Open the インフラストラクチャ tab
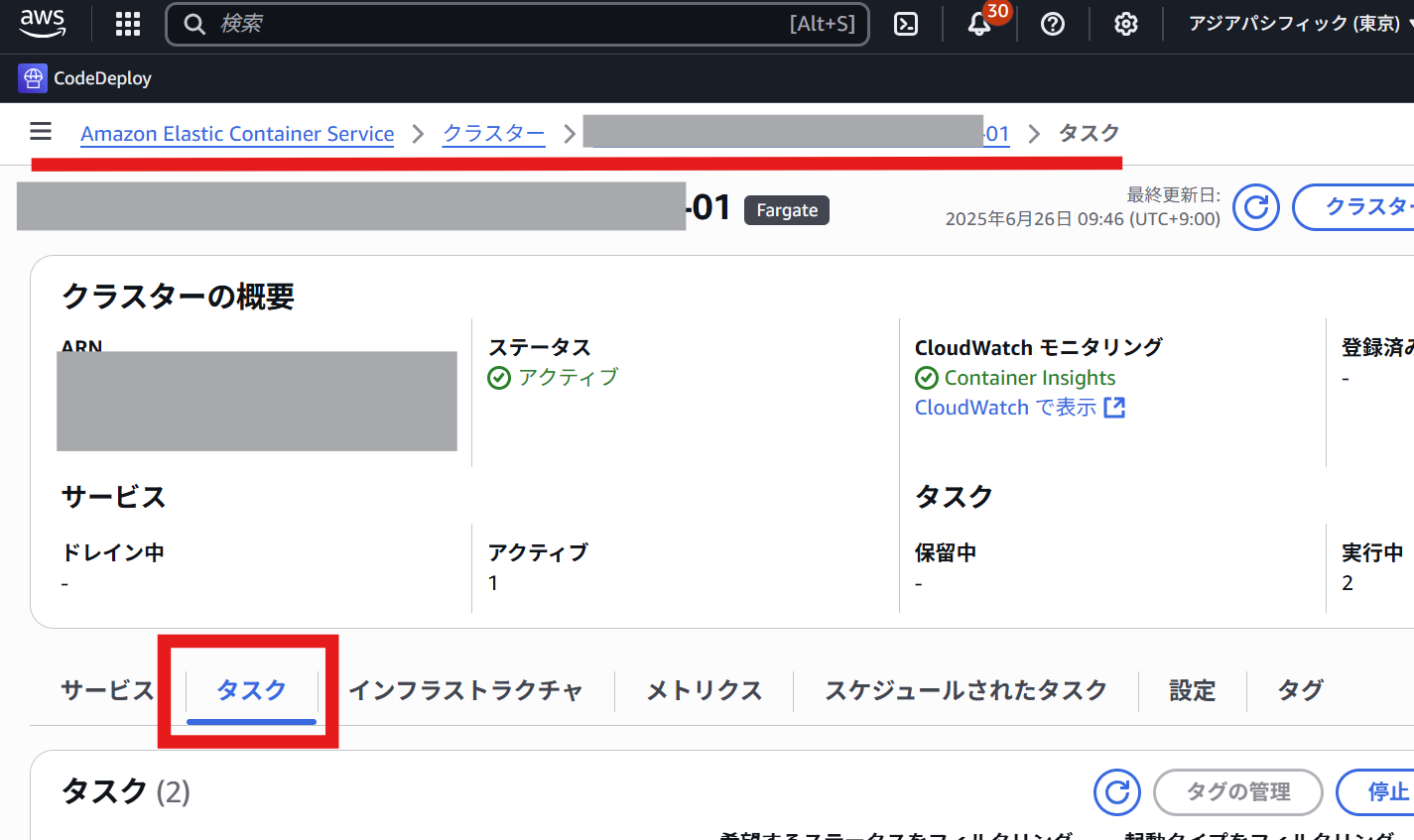This screenshot has height=840, width=1414. click(465, 690)
